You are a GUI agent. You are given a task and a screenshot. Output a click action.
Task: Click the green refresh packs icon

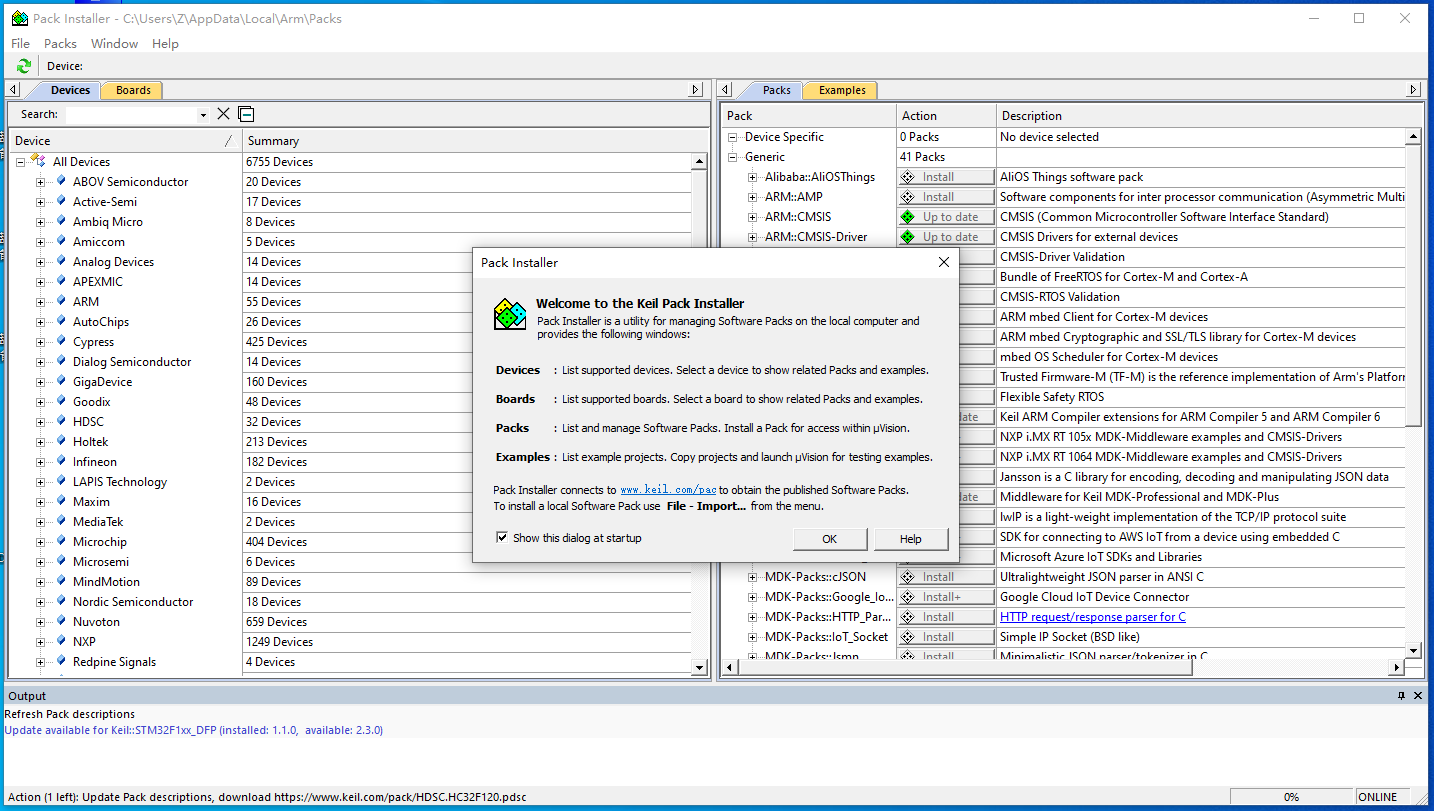point(24,66)
